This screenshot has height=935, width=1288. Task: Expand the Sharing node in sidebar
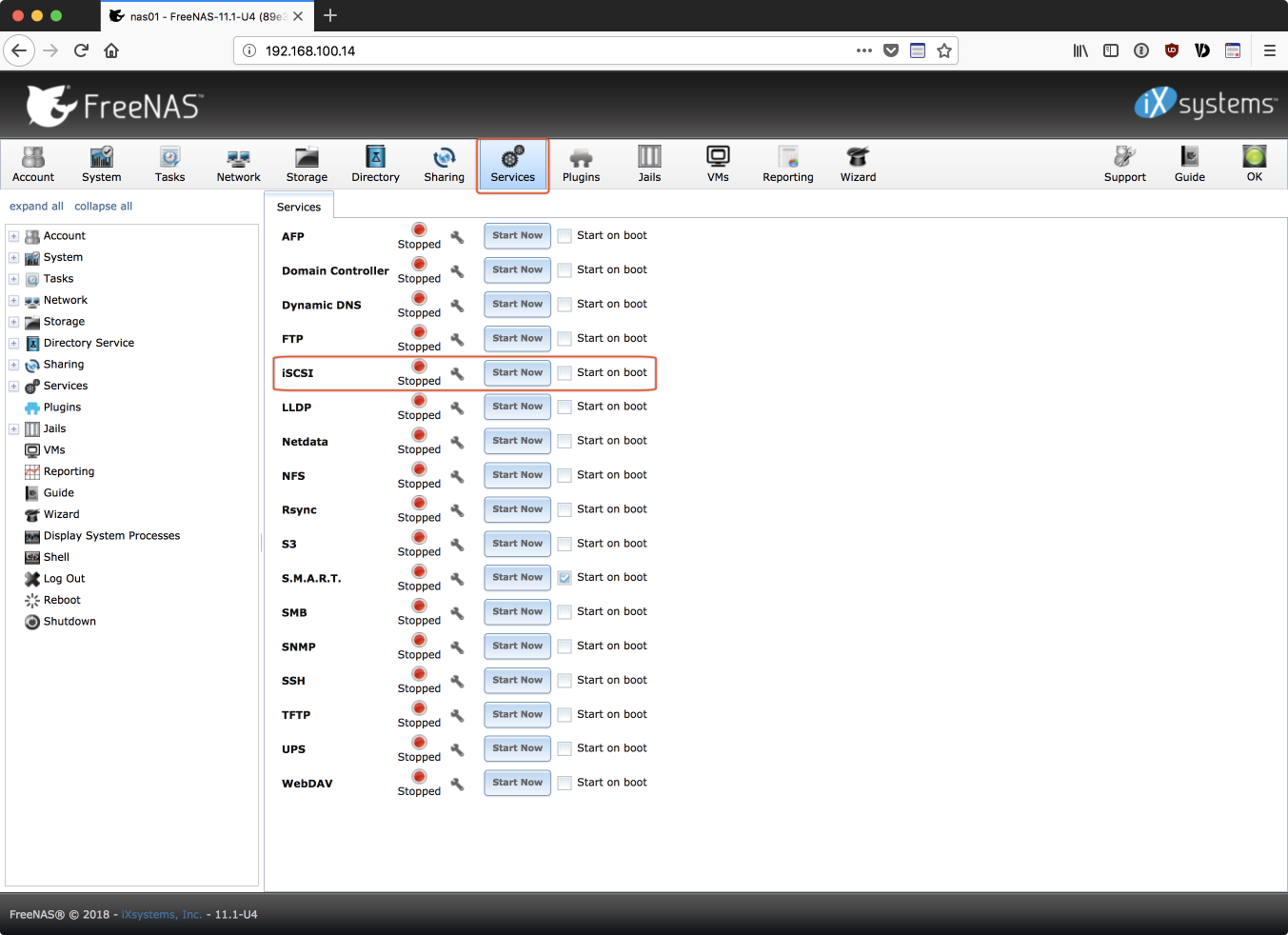tap(13, 365)
